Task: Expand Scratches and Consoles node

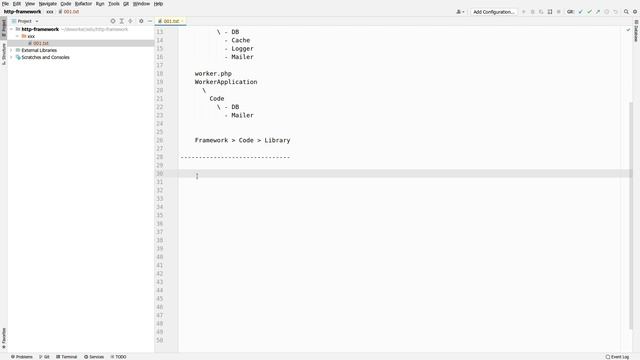Action: pyautogui.click(x=11, y=57)
